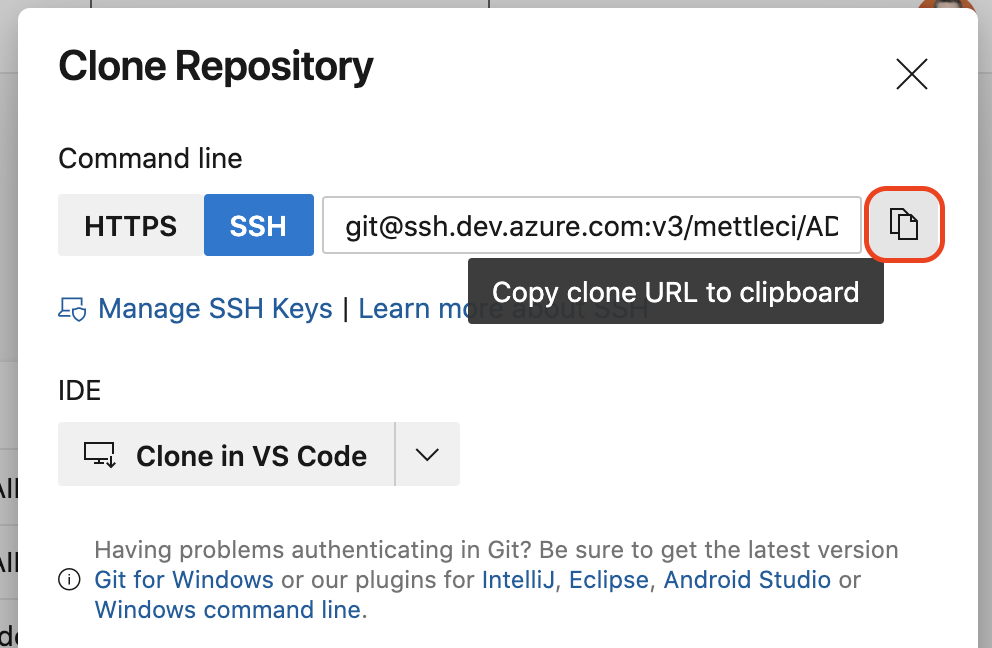Open the Git for Windows link
992x648 pixels.
184,580
